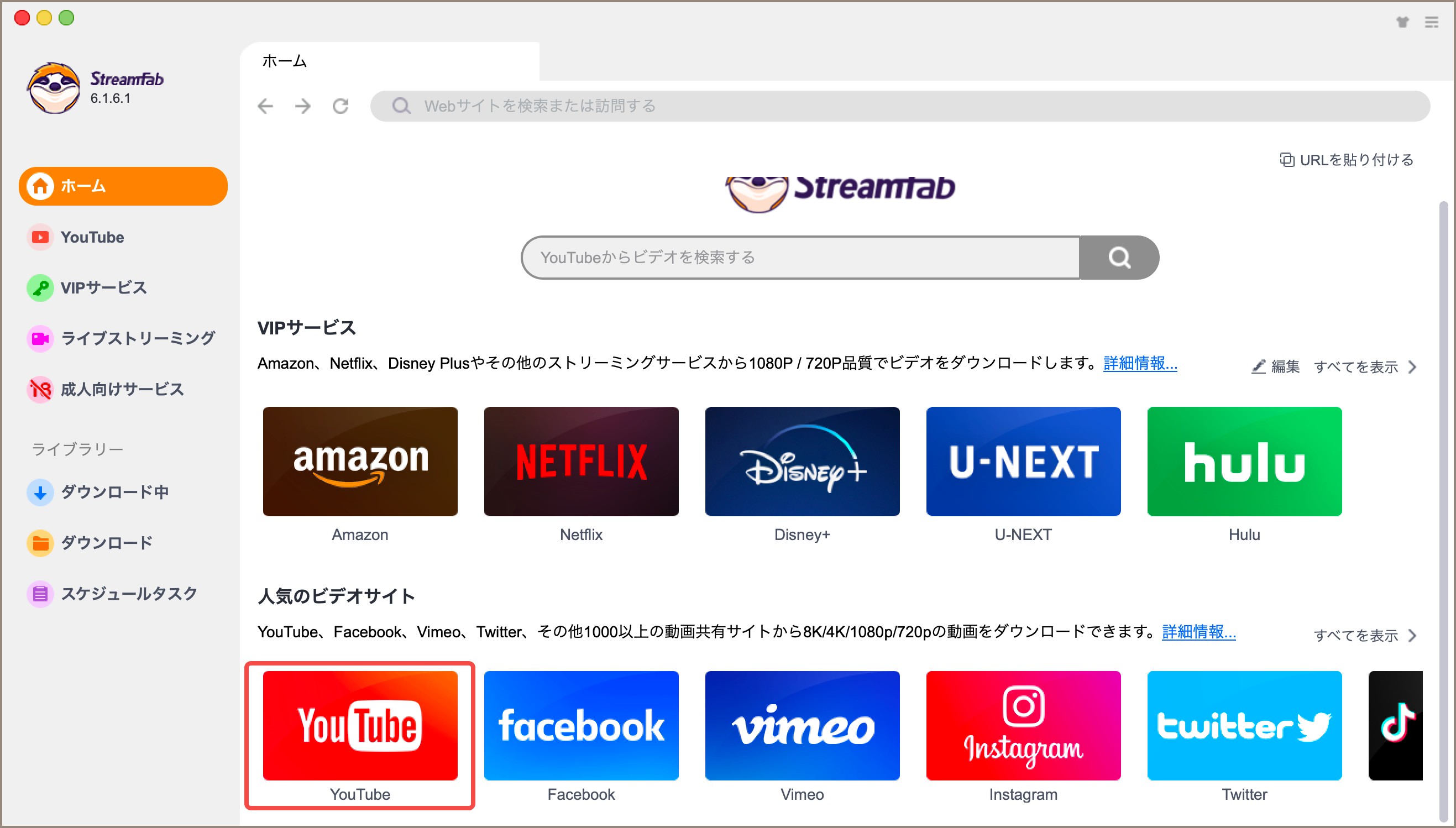Expand VIP services with the chevron arrow
The height and width of the screenshot is (828, 1456).
(1412, 367)
